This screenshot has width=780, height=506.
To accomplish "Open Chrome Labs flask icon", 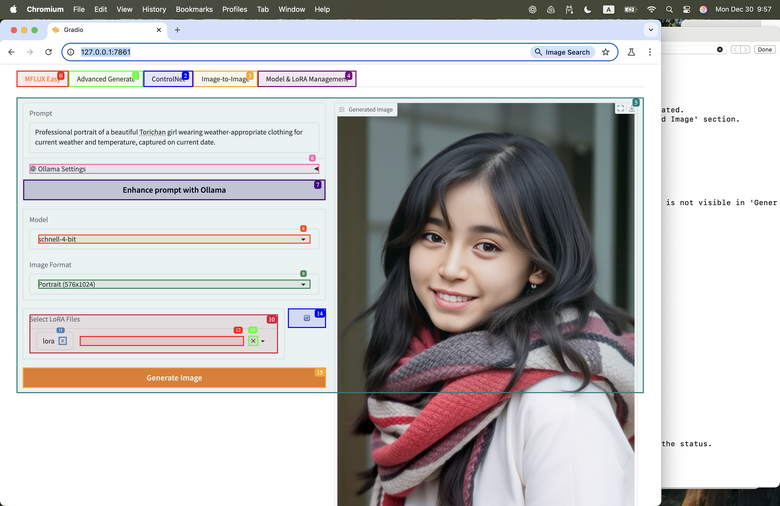I will (x=631, y=52).
